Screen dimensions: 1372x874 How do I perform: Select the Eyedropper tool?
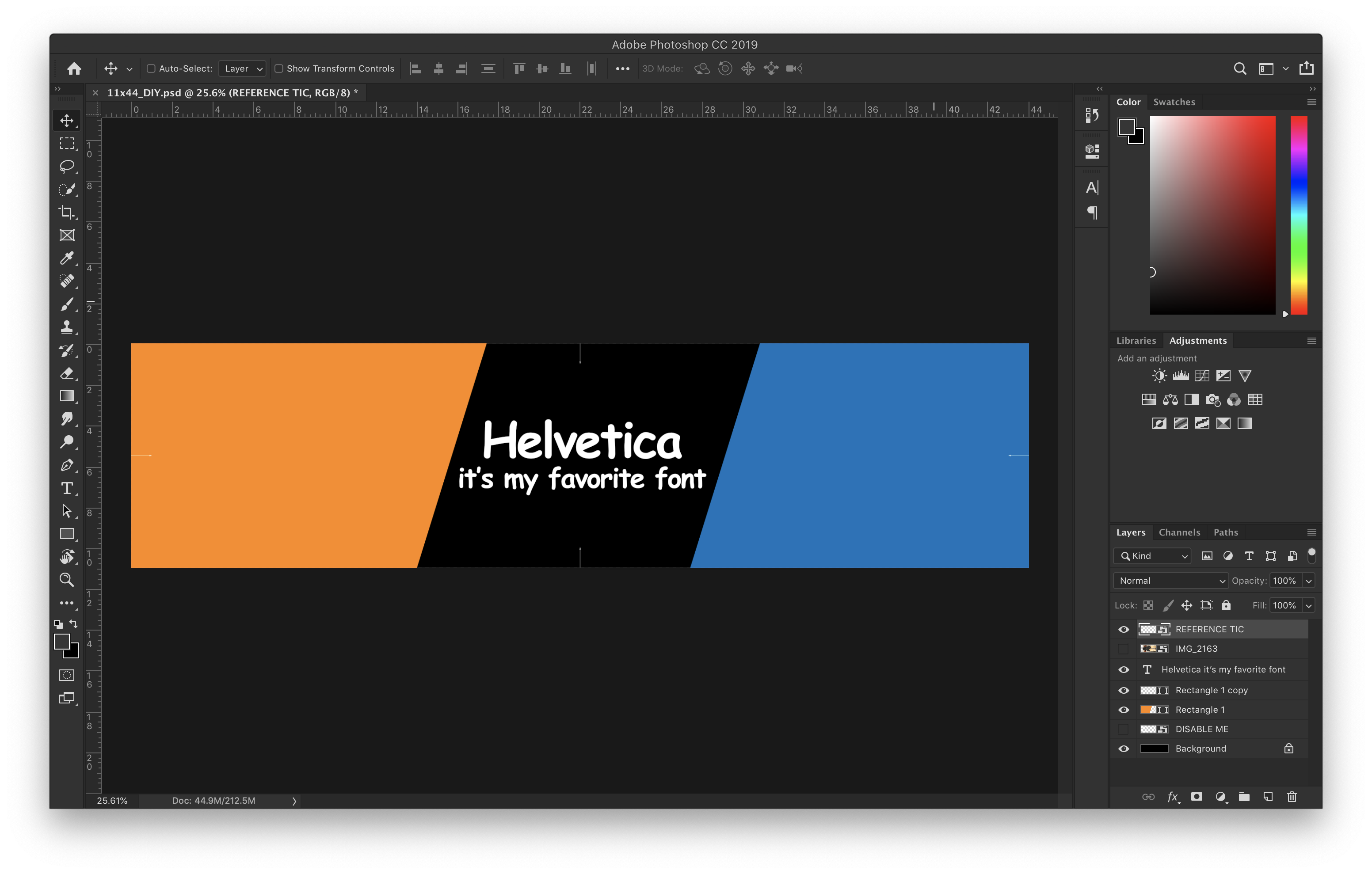coord(67,258)
